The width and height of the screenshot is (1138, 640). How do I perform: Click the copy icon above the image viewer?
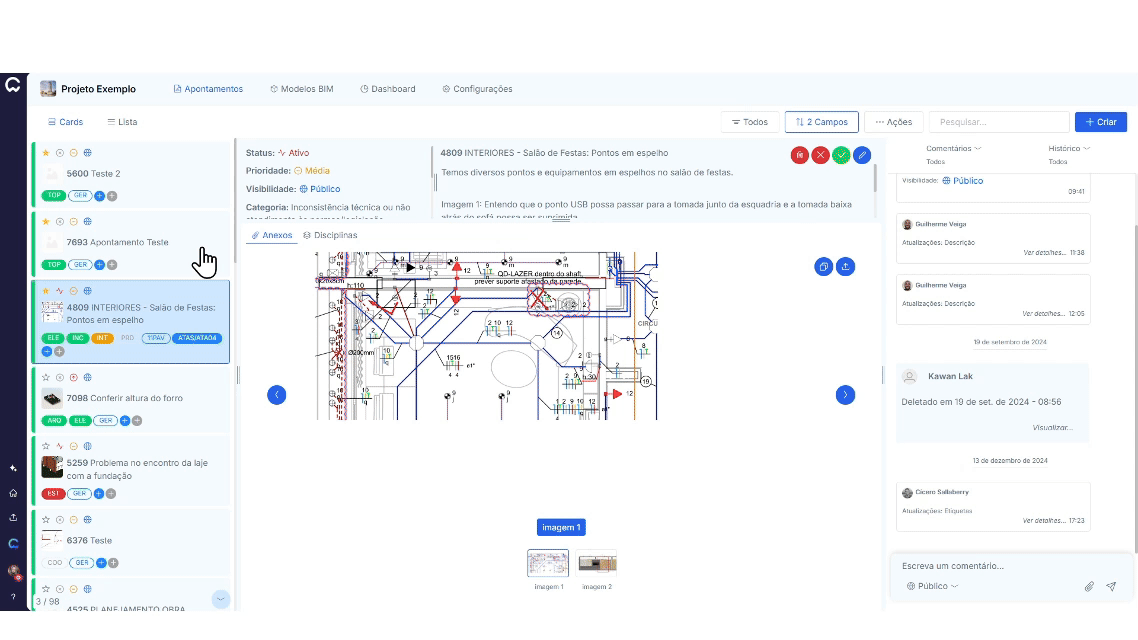pos(824,267)
